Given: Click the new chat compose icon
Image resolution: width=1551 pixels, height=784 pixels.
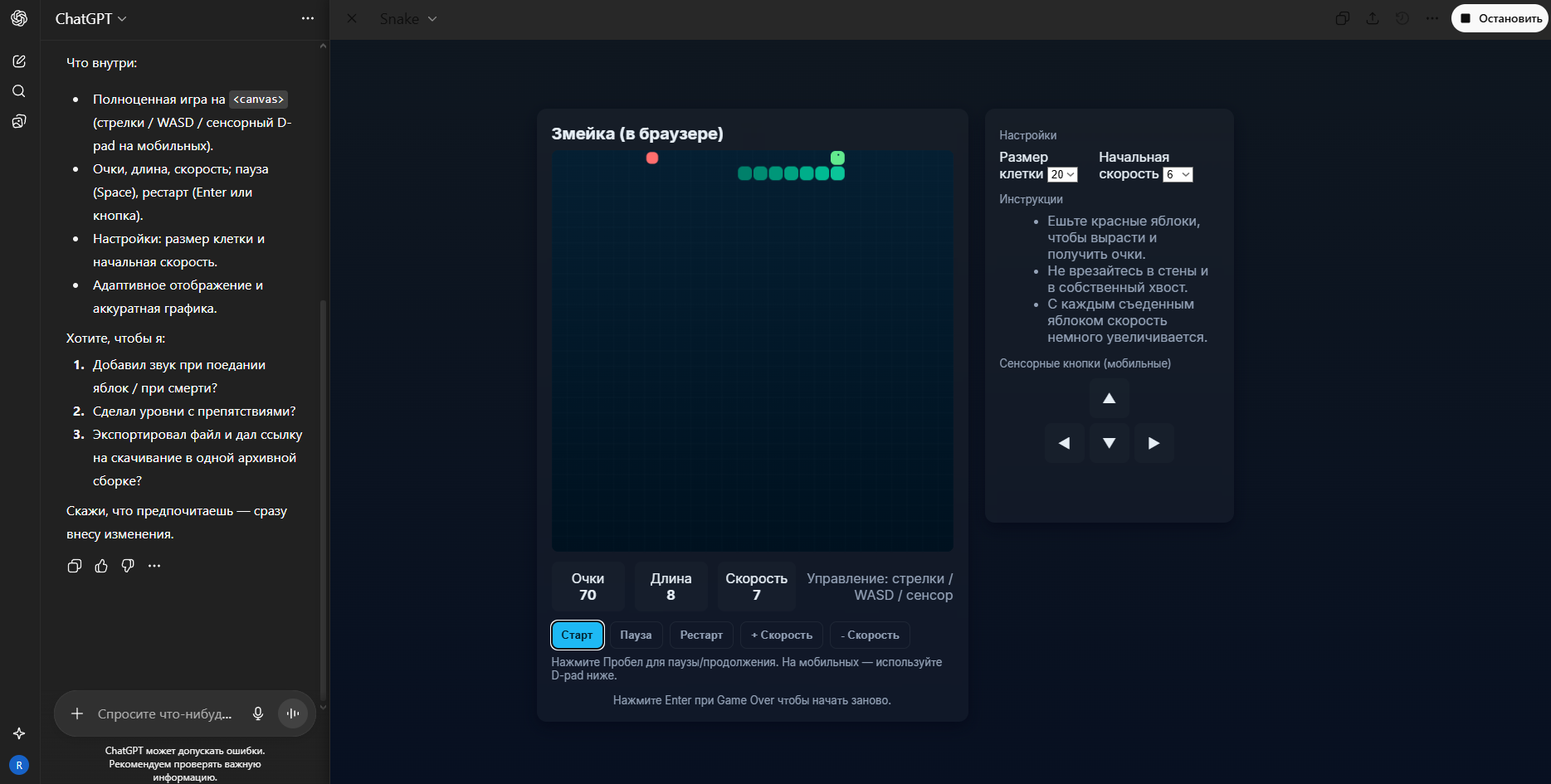Looking at the screenshot, I should tap(19, 61).
